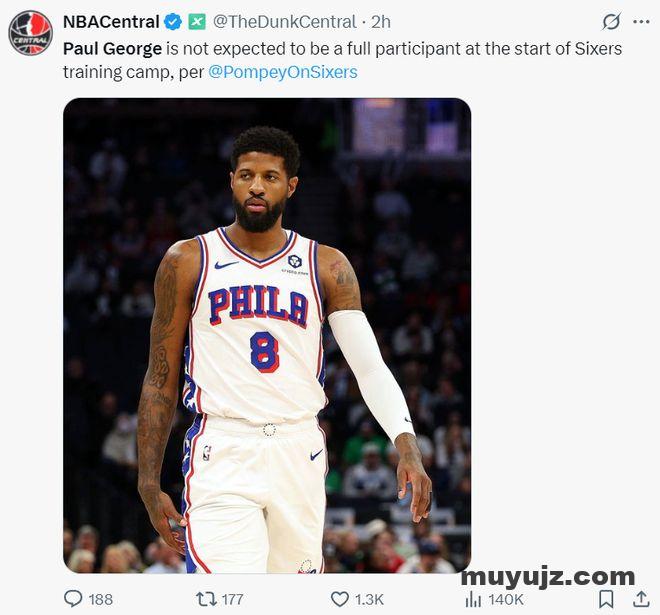Open the Paul George photo

pyautogui.click(x=267, y=335)
